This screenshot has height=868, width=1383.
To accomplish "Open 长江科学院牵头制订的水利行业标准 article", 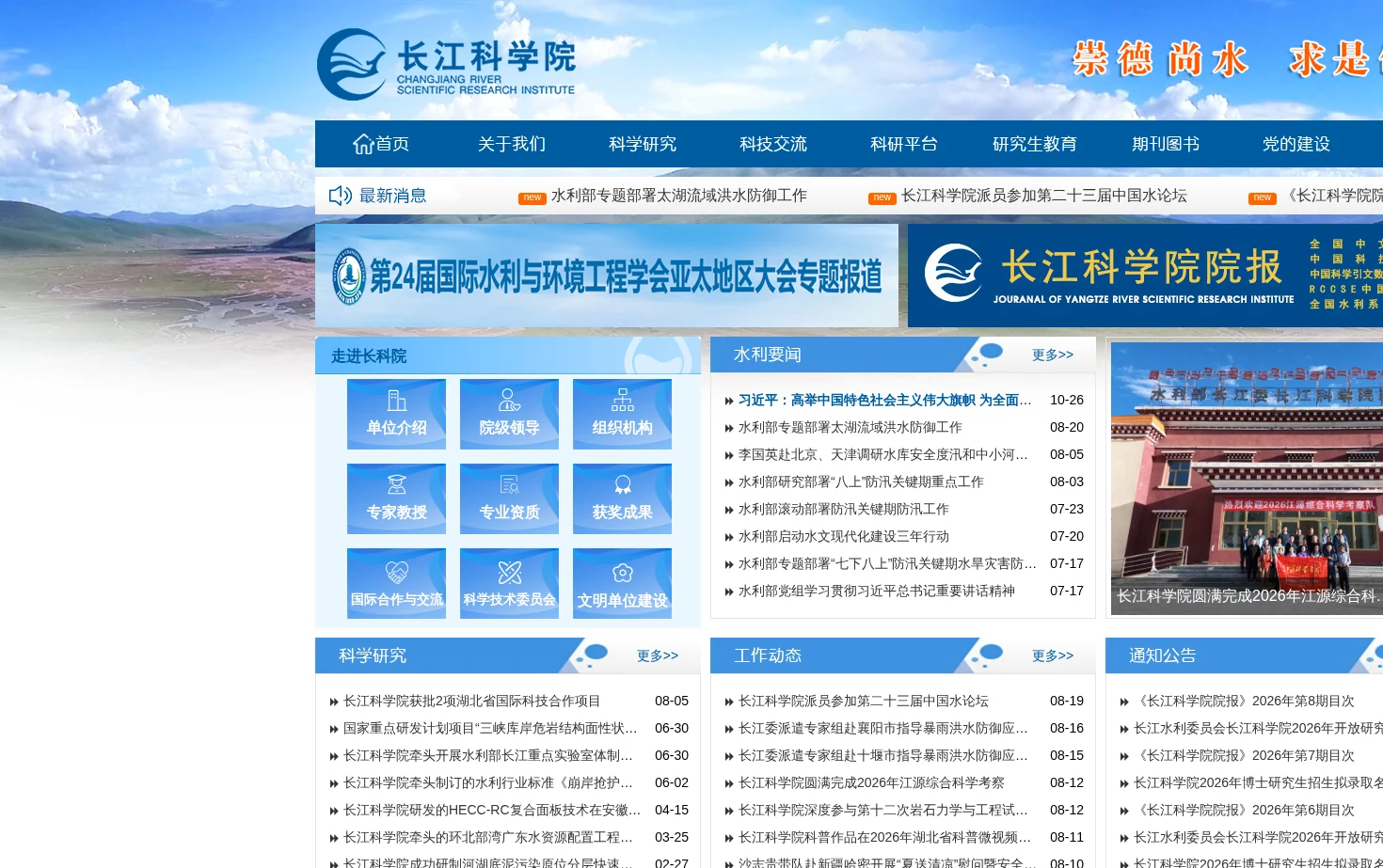I will point(487,782).
